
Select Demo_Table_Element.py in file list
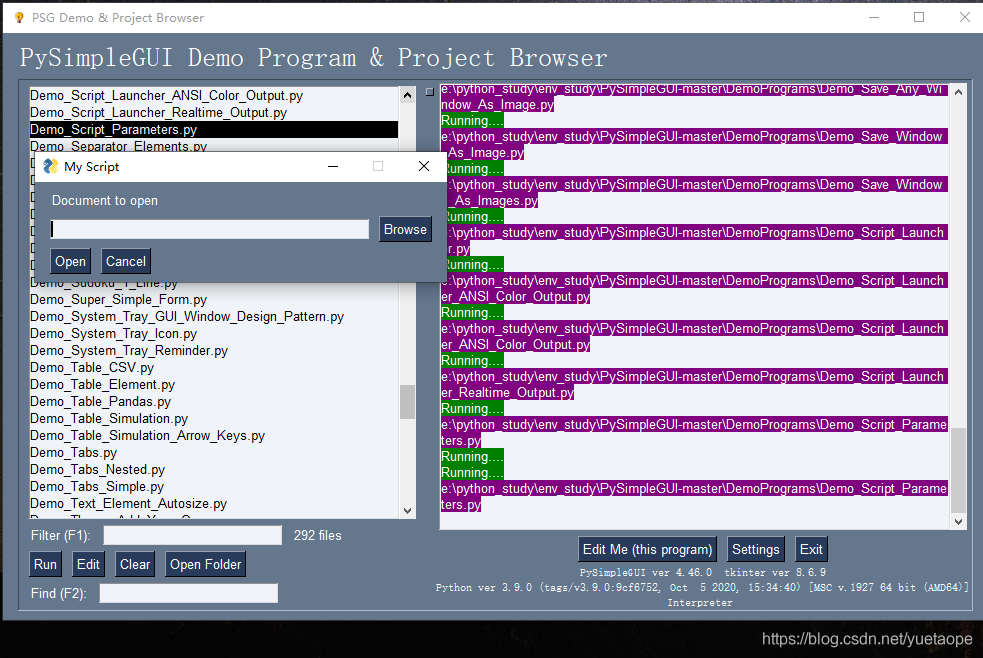(214, 384)
